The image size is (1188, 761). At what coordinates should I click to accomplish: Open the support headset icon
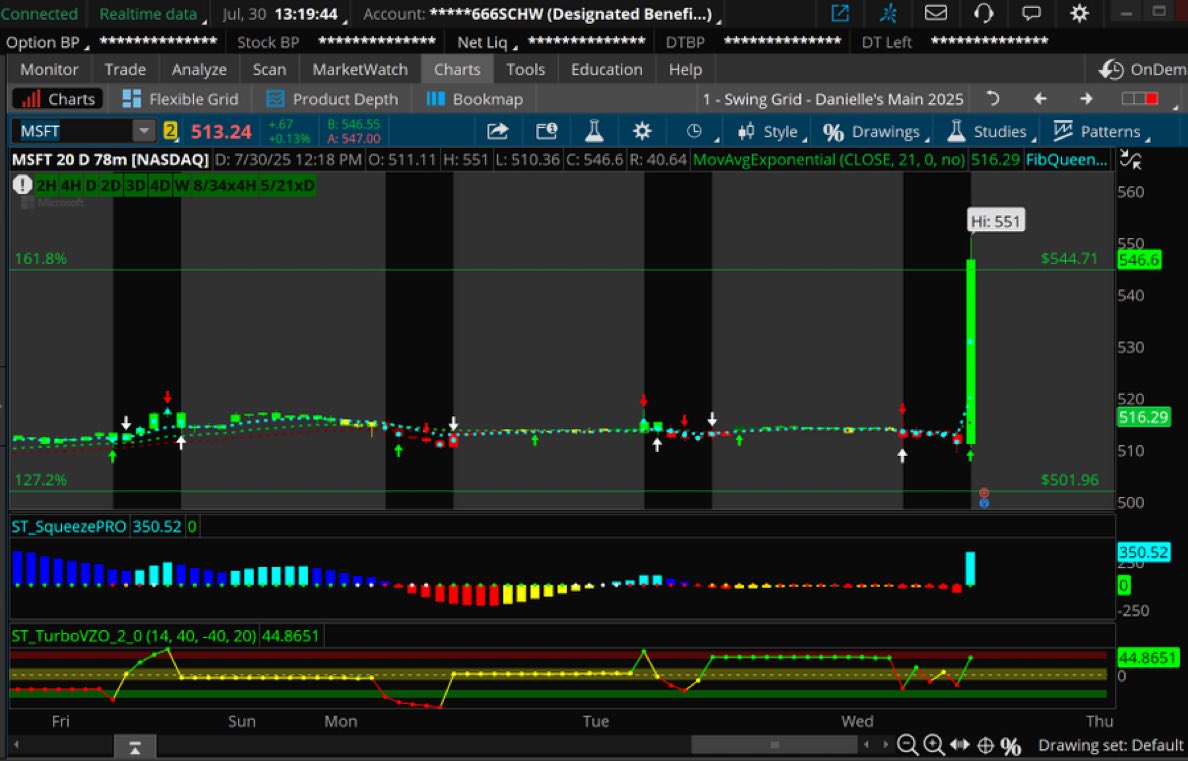point(983,13)
